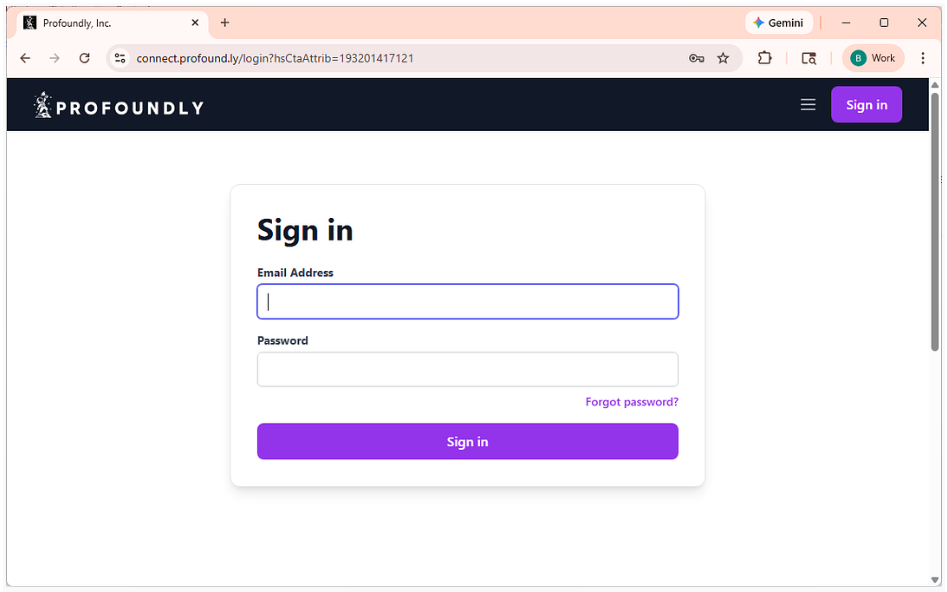The image size is (947, 592).
Task: Open the hamburger menu in the navbar
Action: pyautogui.click(x=808, y=104)
